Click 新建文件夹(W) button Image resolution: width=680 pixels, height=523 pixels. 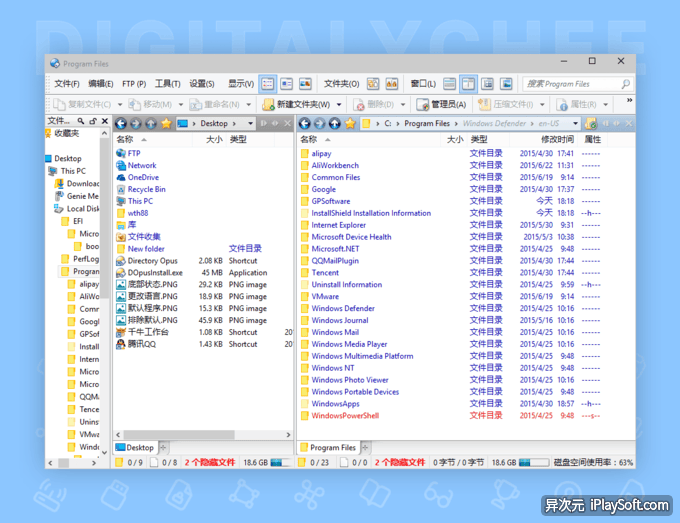[x=297, y=105]
